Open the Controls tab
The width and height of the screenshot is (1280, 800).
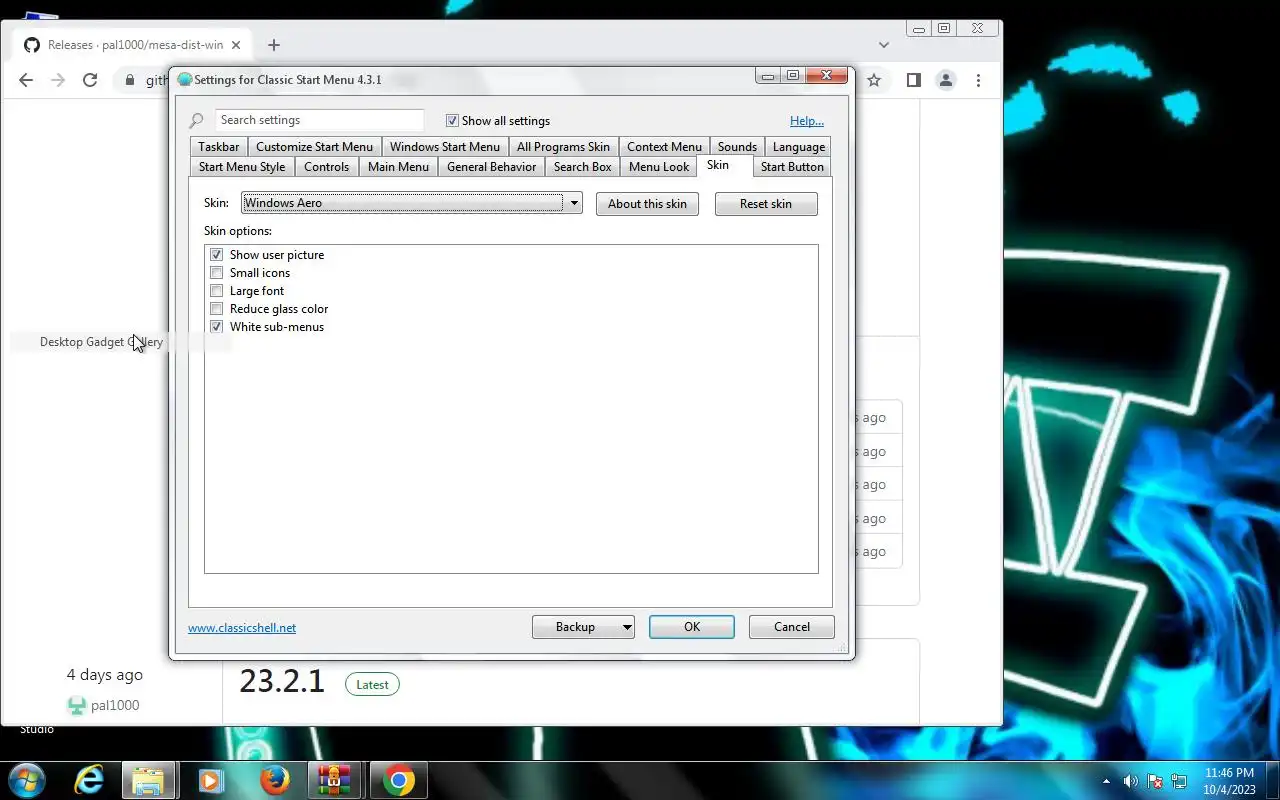pyautogui.click(x=327, y=167)
